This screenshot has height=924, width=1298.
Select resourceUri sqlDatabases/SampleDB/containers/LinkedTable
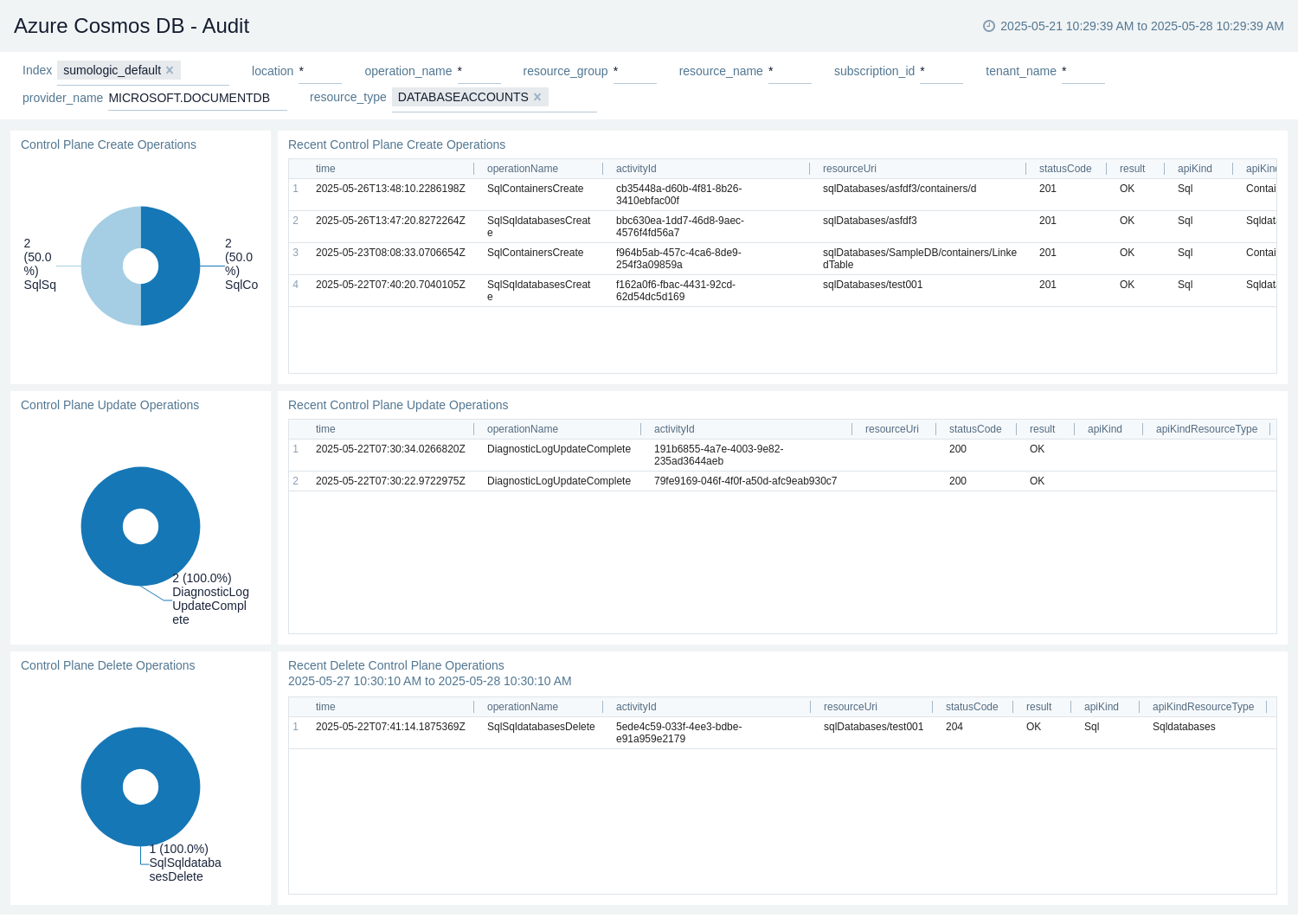pyautogui.click(x=920, y=259)
